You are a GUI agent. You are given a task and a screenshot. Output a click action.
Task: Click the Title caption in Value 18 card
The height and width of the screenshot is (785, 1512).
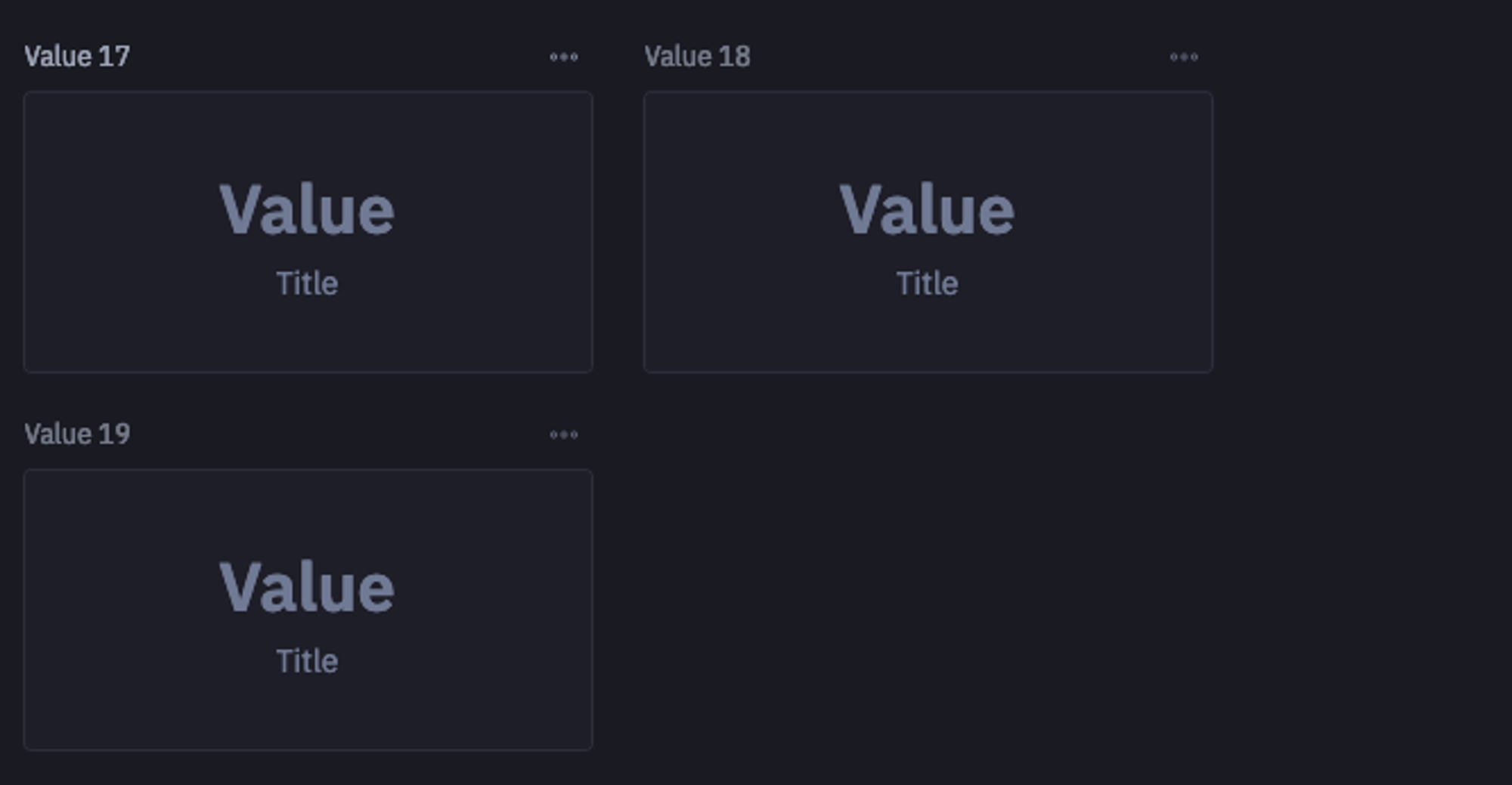pos(927,283)
